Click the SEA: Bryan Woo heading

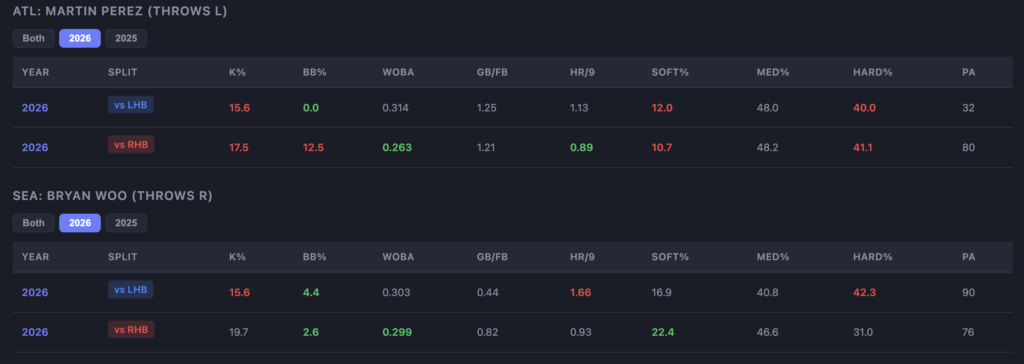[x=112, y=195]
